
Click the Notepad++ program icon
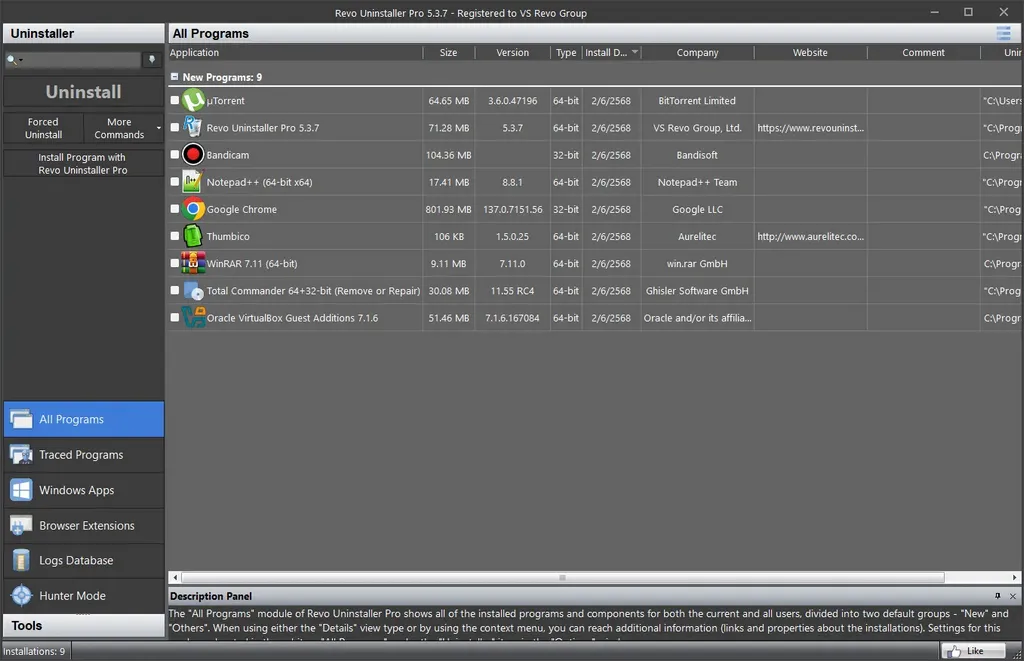coord(192,182)
